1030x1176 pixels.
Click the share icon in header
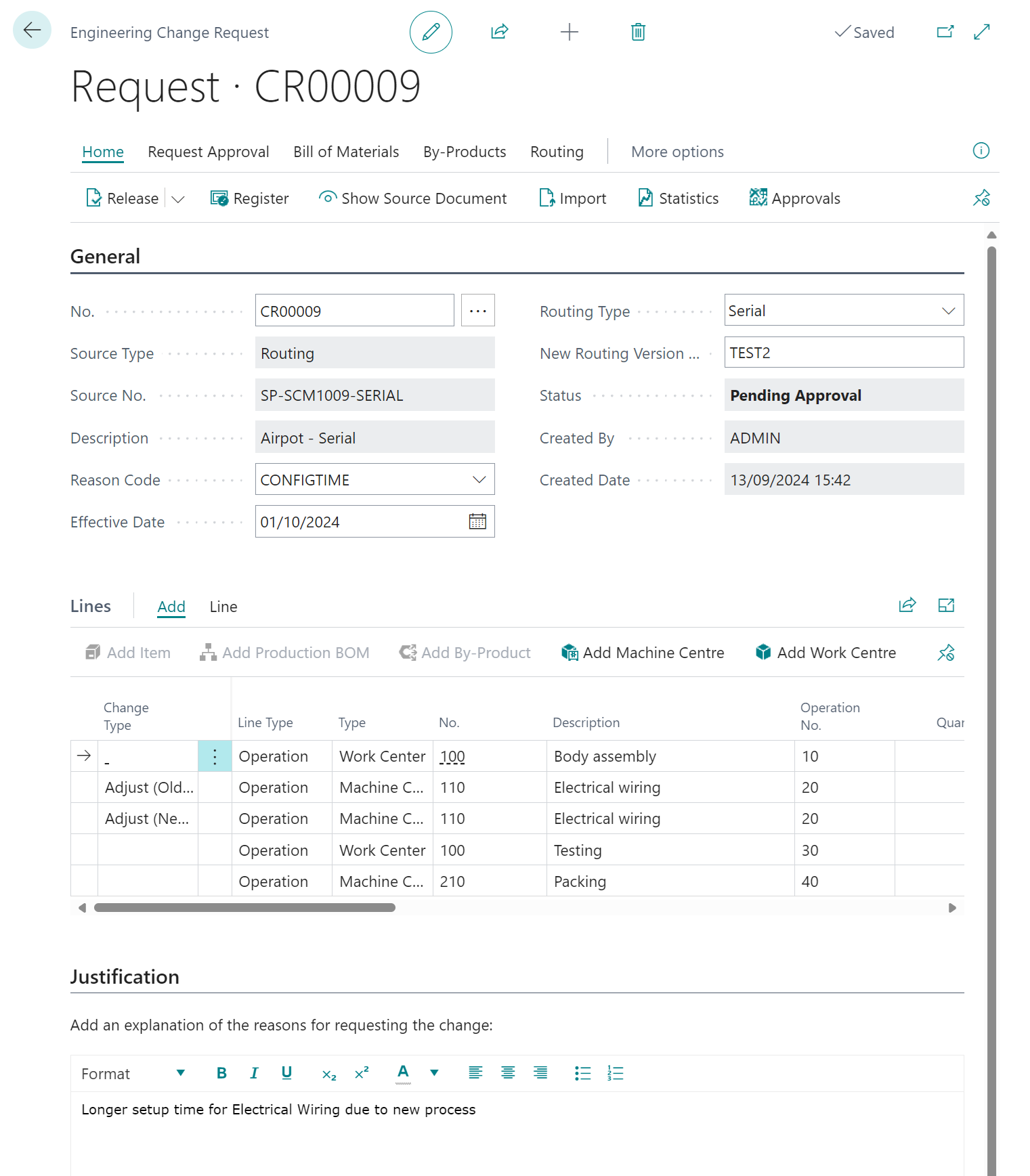click(500, 32)
